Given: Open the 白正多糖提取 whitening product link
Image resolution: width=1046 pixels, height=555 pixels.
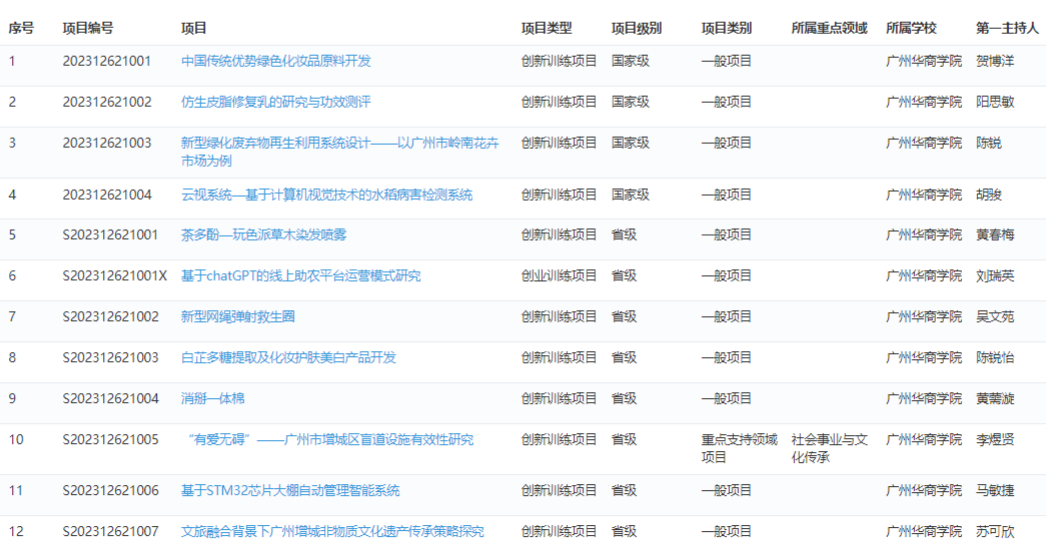Looking at the screenshot, I should tap(288, 358).
